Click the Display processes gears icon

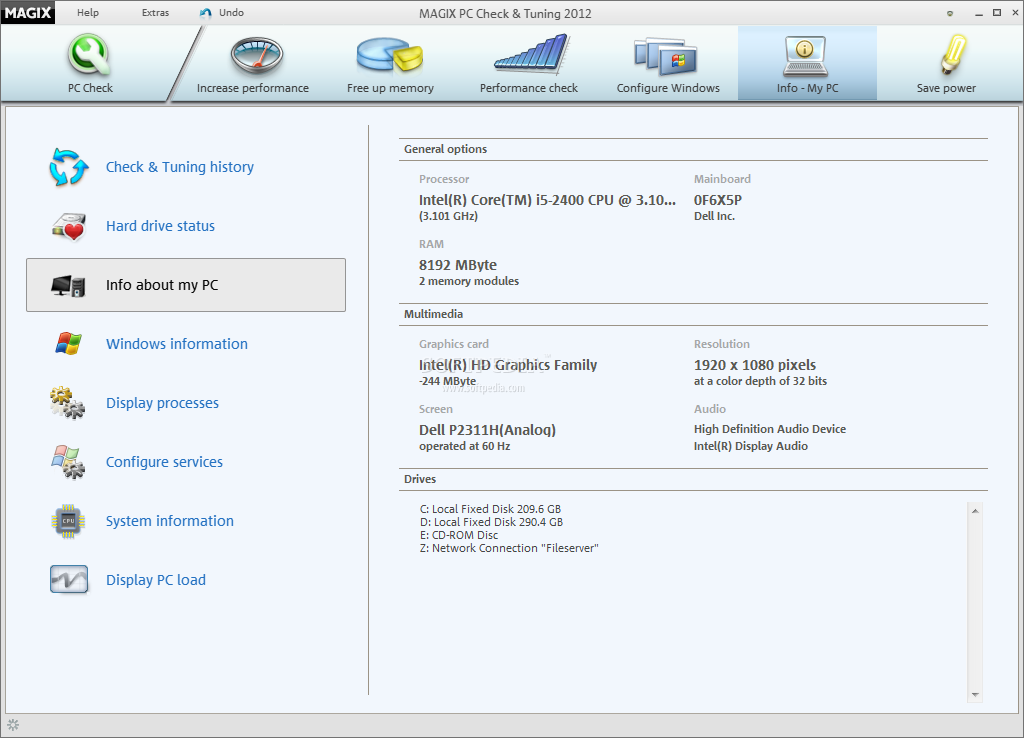click(x=67, y=403)
